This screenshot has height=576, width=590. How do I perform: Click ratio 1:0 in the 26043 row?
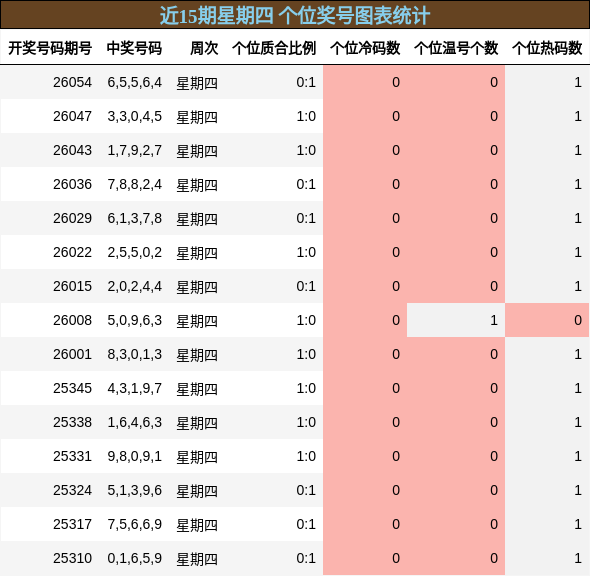tap(306, 150)
